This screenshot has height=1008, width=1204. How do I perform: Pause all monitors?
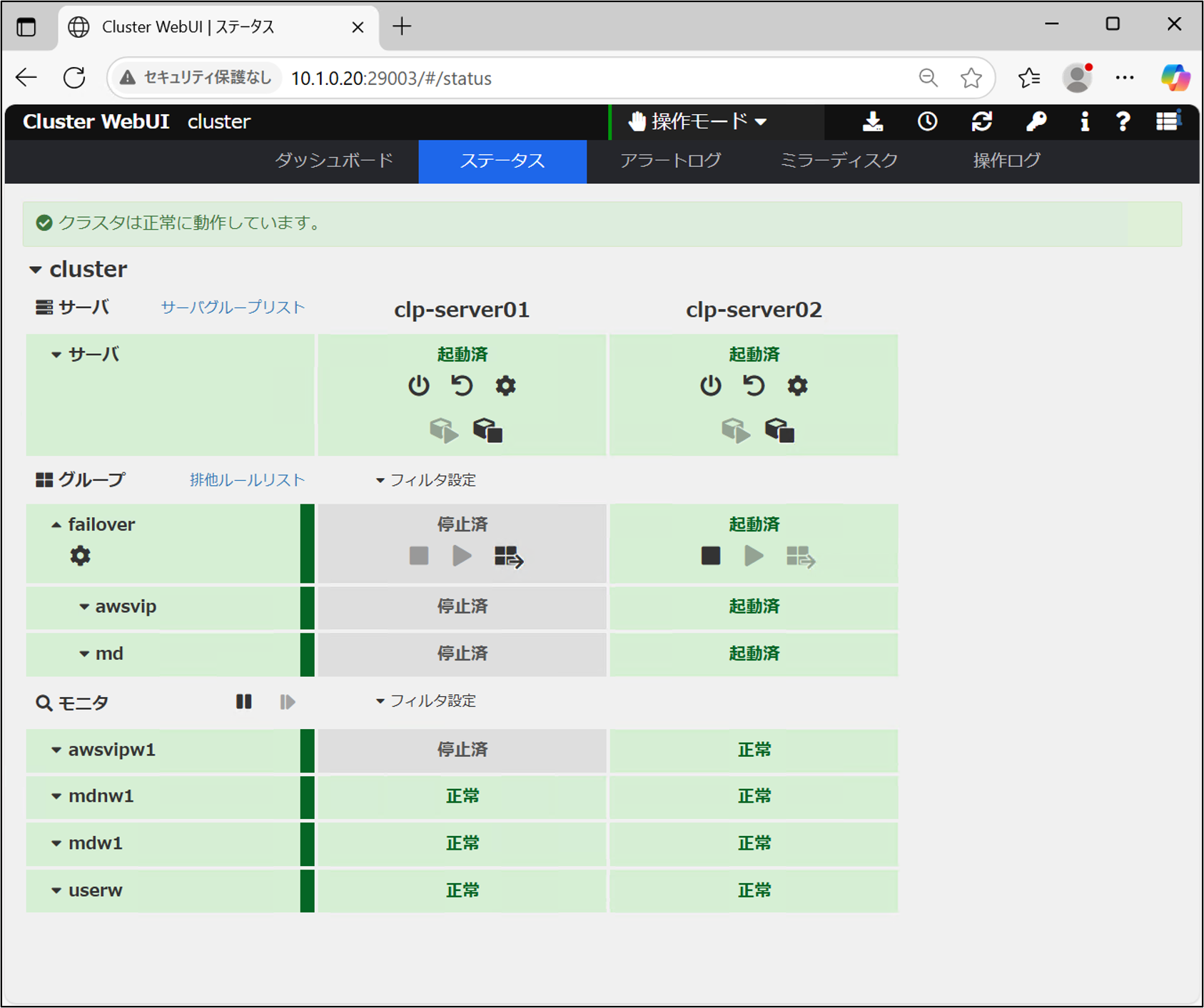click(244, 702)
